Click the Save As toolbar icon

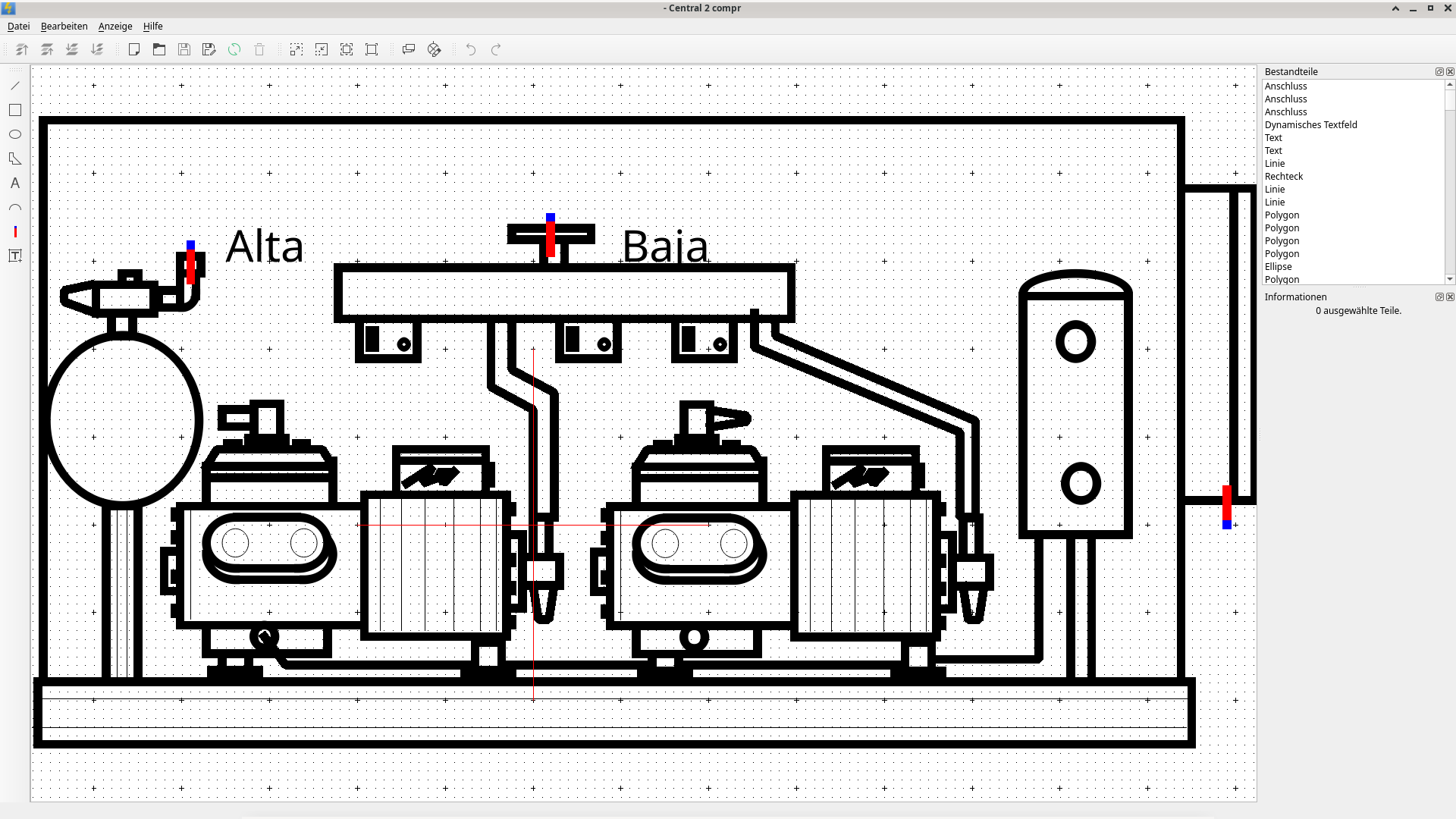(x=209, y=49)
